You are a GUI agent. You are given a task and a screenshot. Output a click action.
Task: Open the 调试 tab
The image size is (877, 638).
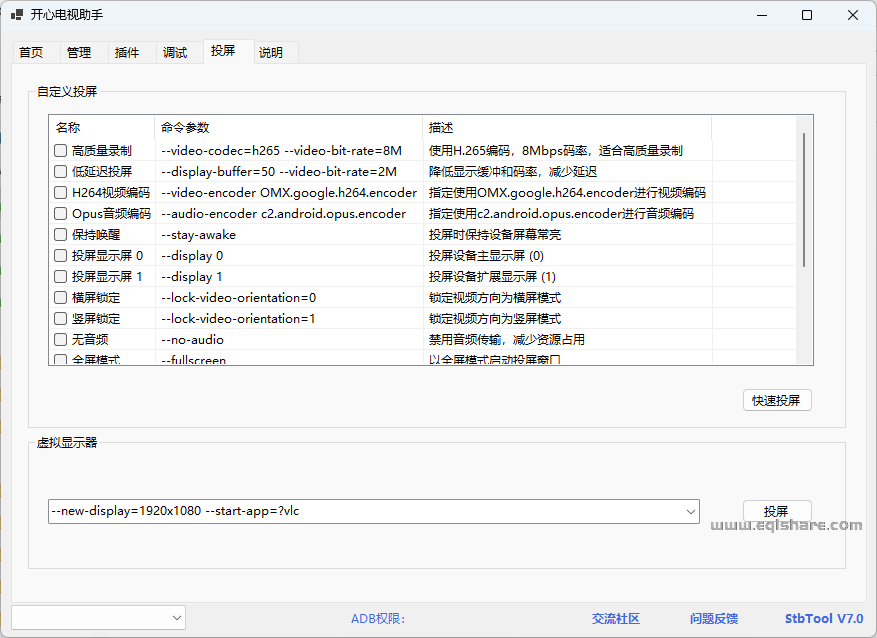[175, 51]
